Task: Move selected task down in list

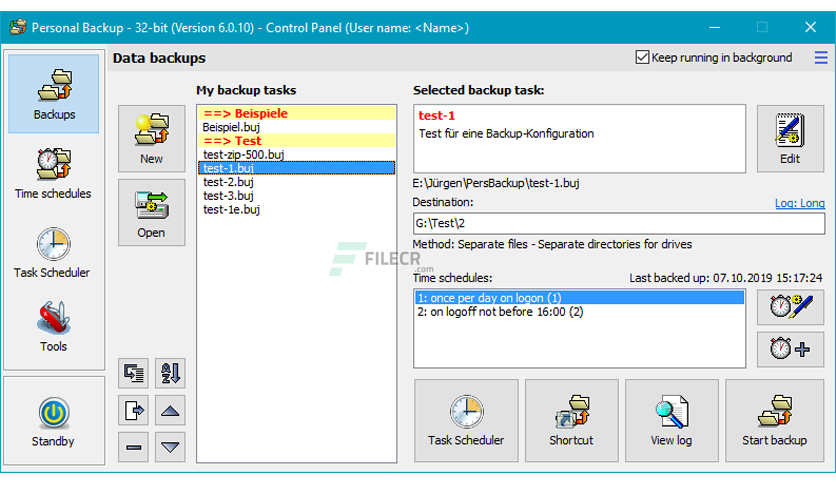Action: (x=171, y=446)
